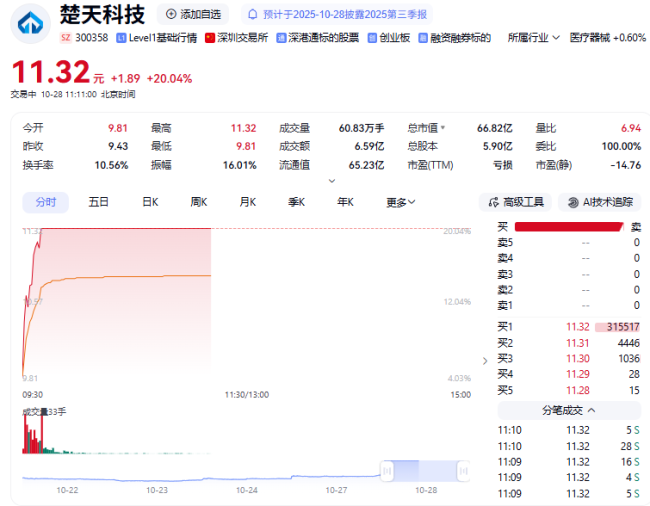
Task: Collapse the 分笔成交 trade list
Action: (x=592, y=410)
